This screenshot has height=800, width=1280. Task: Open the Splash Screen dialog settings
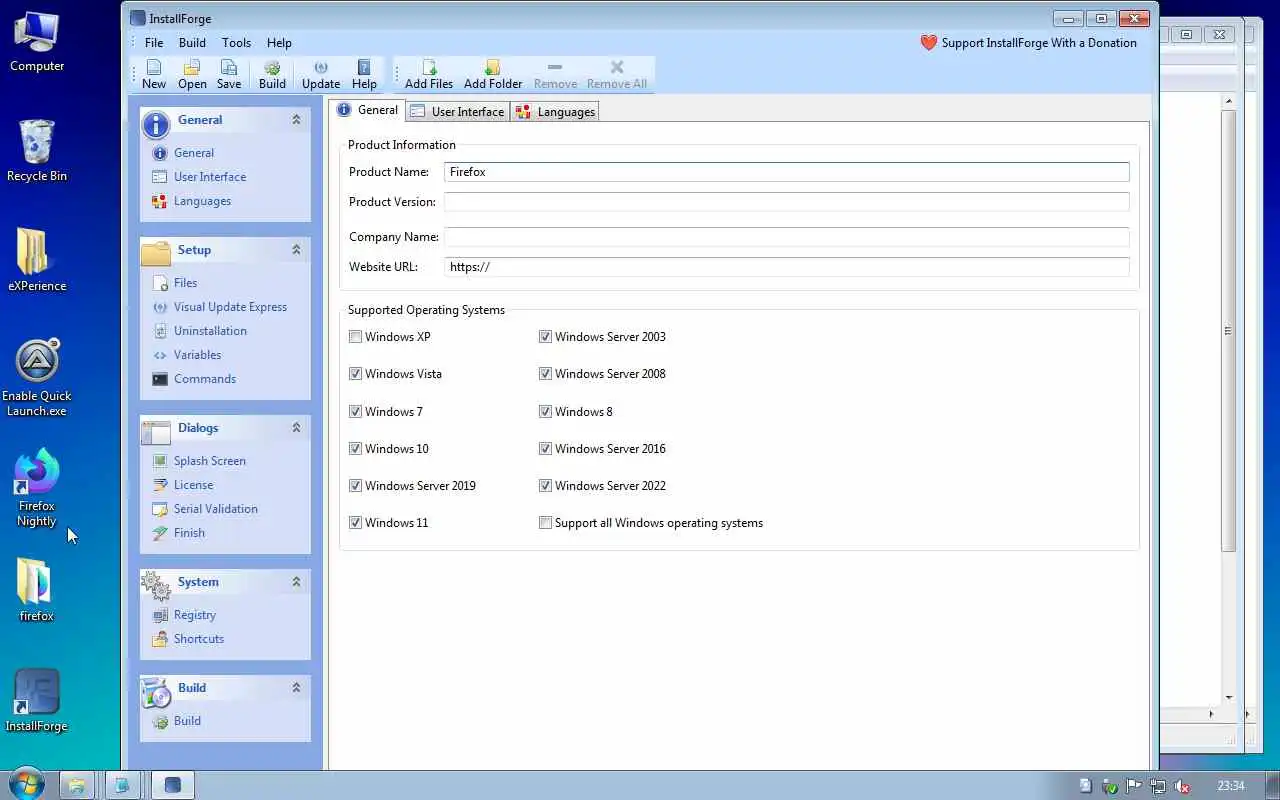click(x=209, y=461)
